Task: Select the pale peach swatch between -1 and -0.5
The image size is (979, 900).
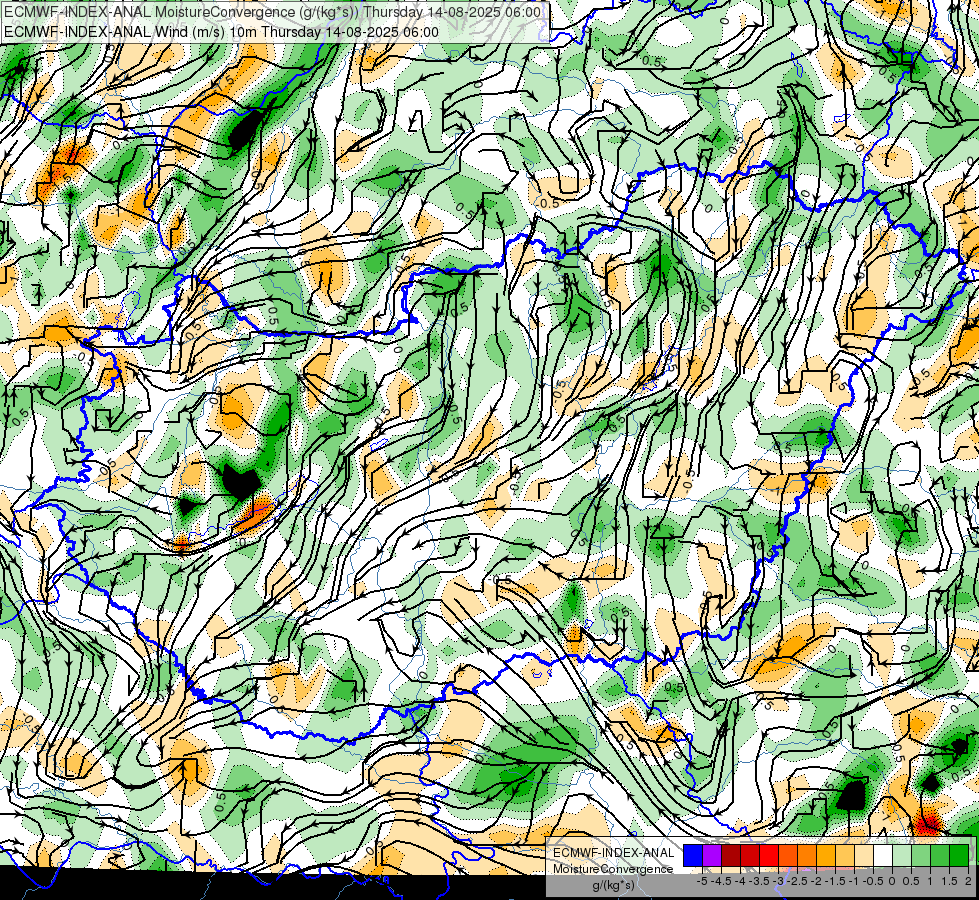Action: pyautogui.click(x=864, y=855)
